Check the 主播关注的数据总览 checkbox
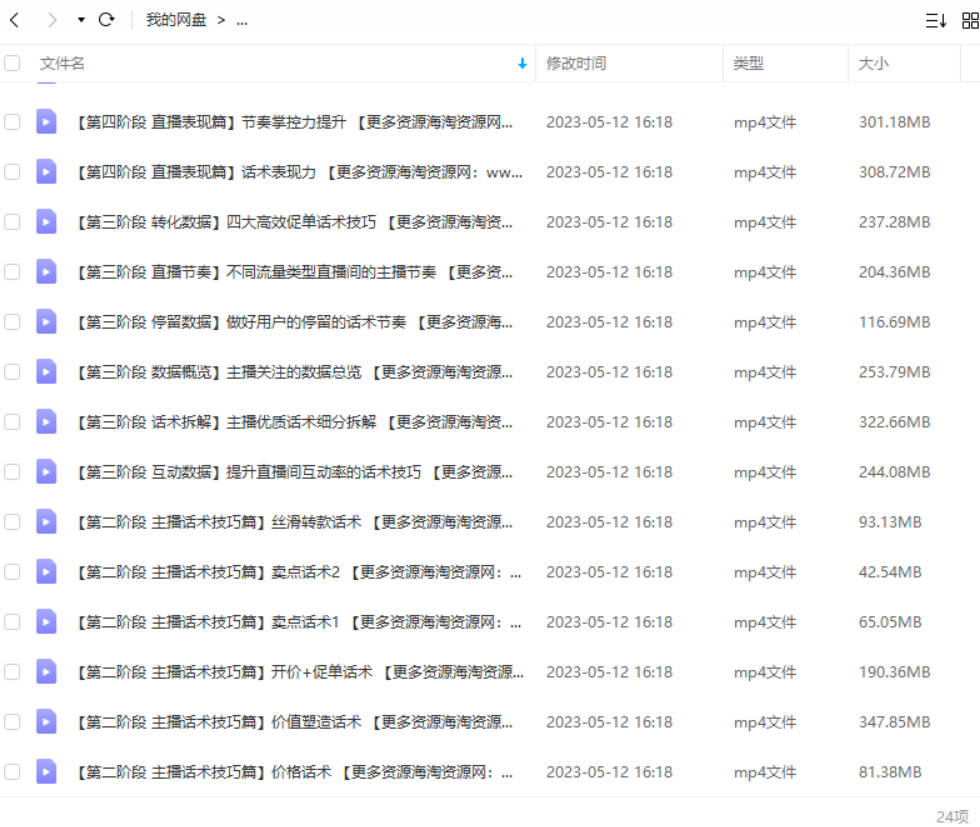 12,371
